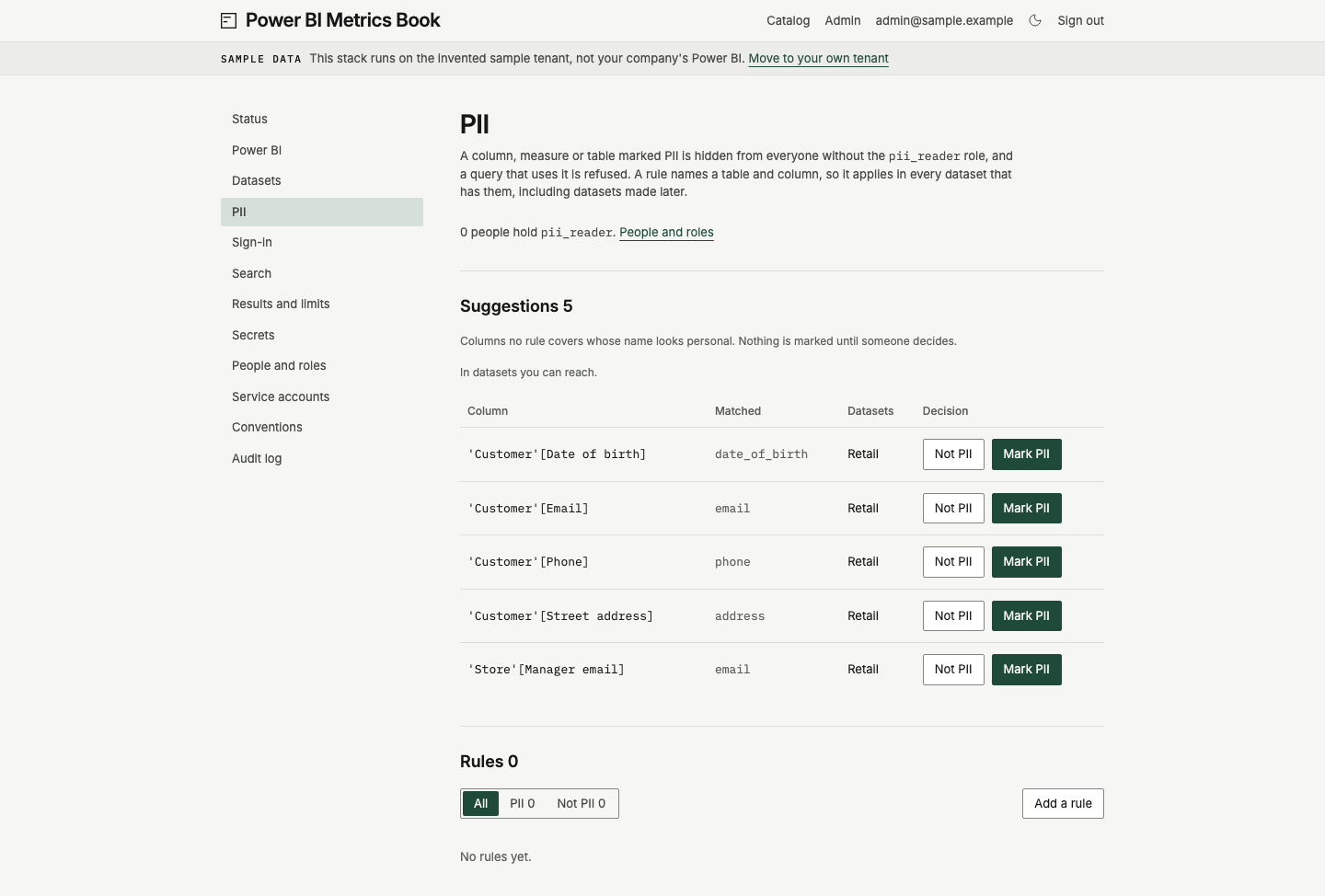Mark PII for Customer Phone
Viewport: 1325px width, 896px height.
coord(1026,562)
